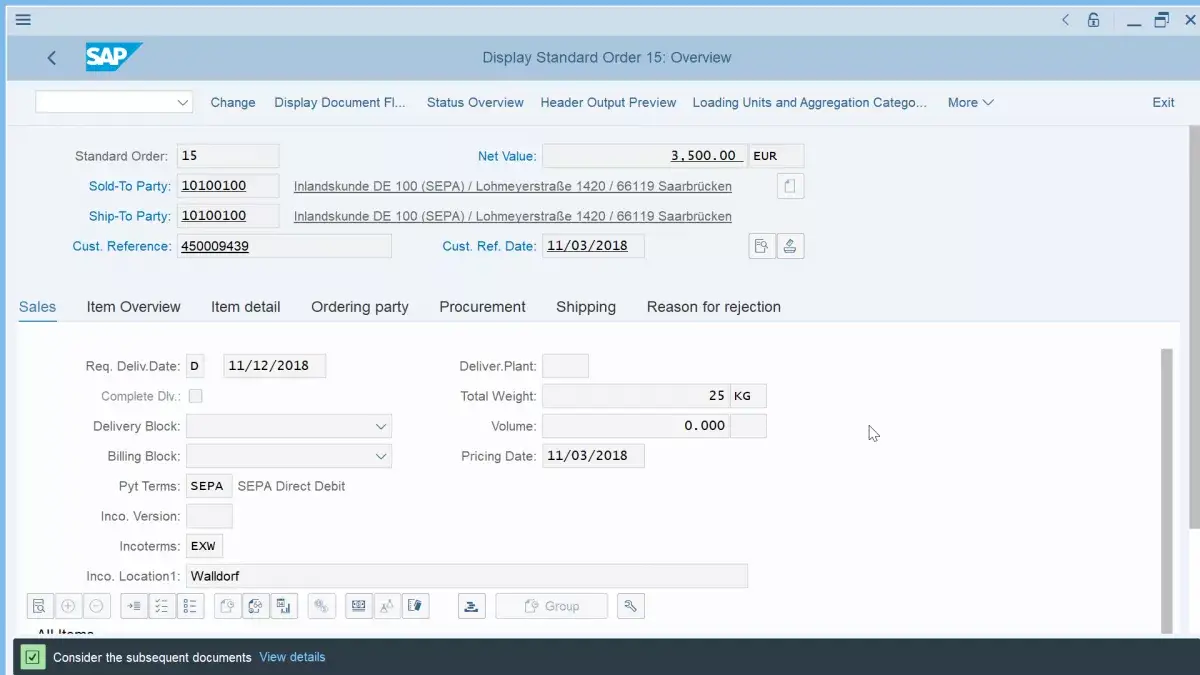The height and width of the screenshot is (675, 1200).
Task: Click the vertical scrollbar of the Sales tab
Action: (x=1166, y=490)
